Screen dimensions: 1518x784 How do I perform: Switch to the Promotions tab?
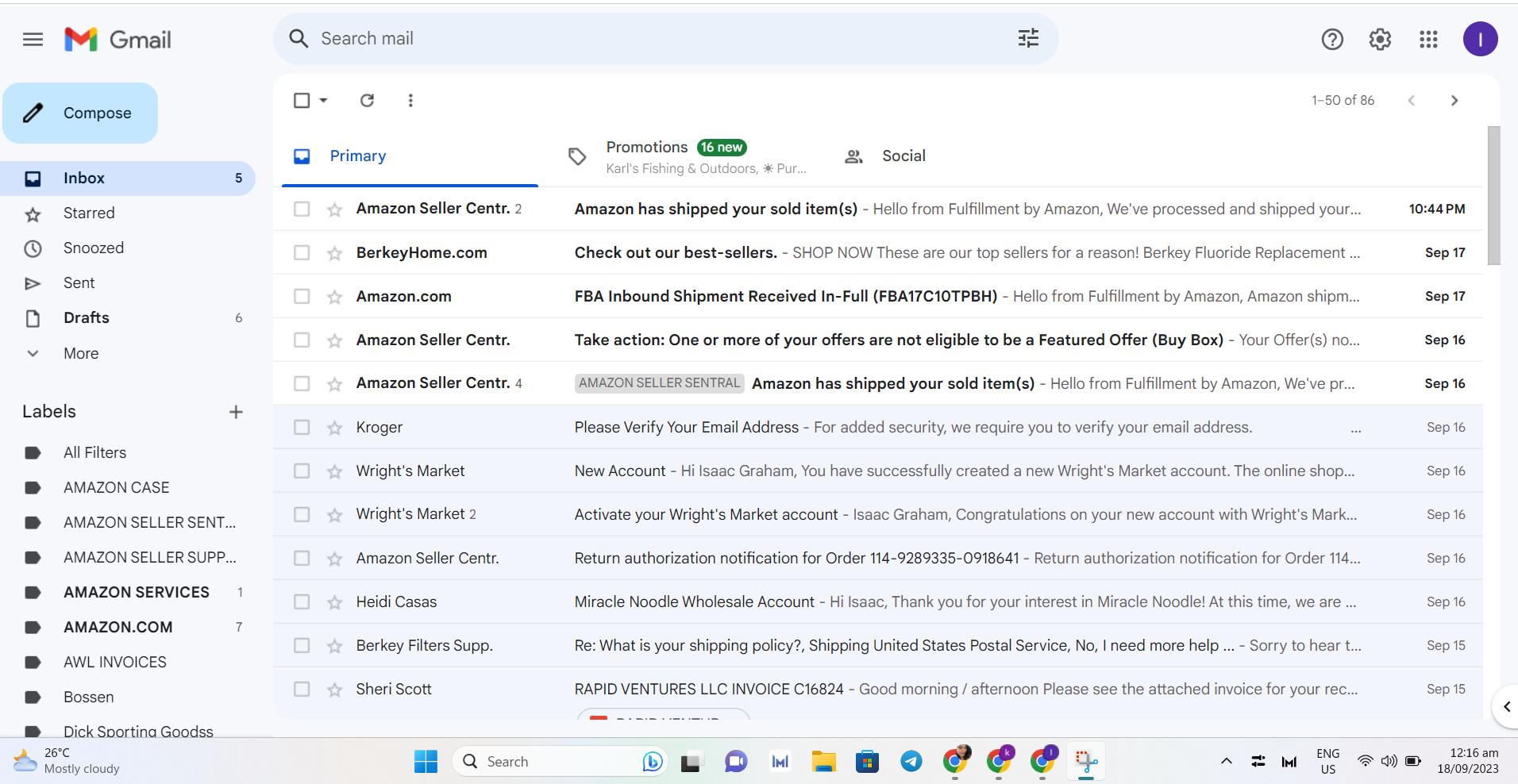pos(687,156)
